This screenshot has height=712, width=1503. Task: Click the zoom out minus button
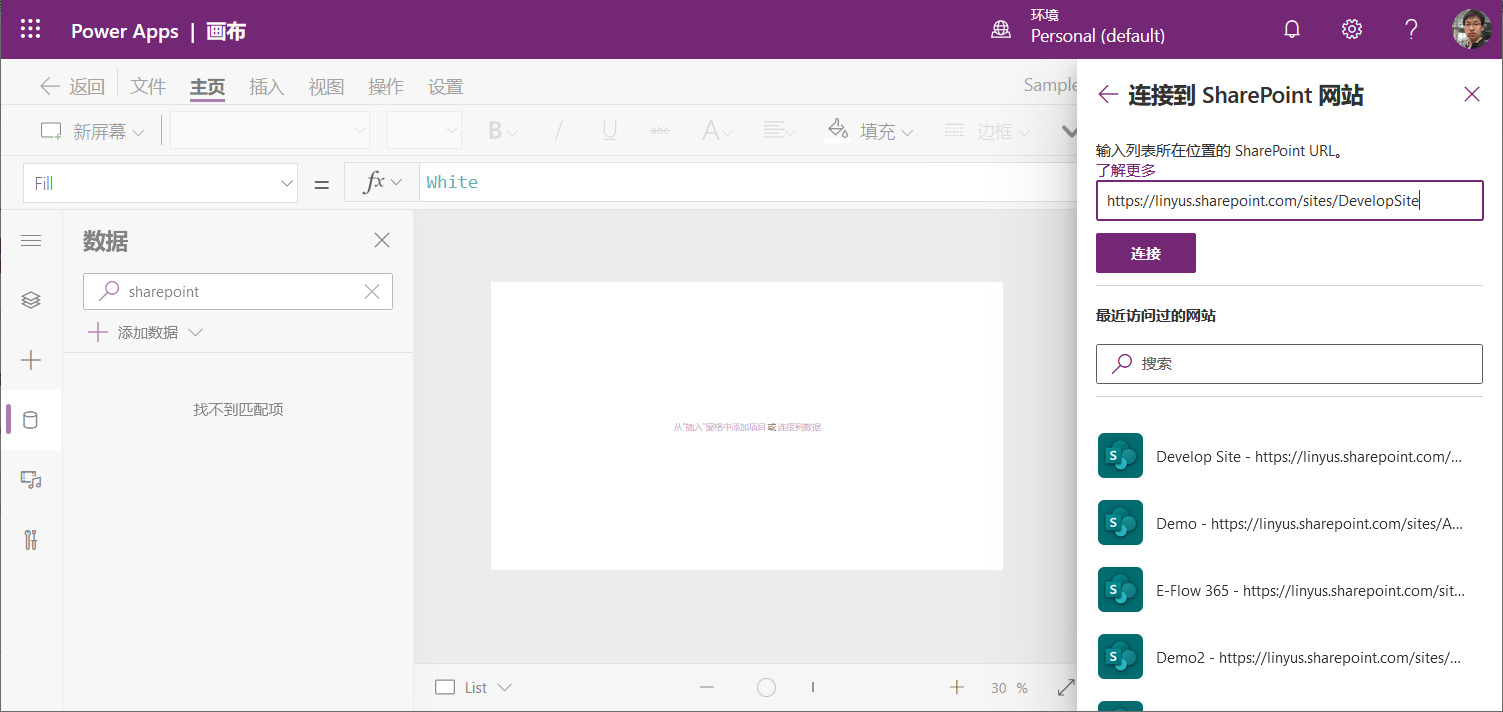pyautogui.click(x=707, y=687)
